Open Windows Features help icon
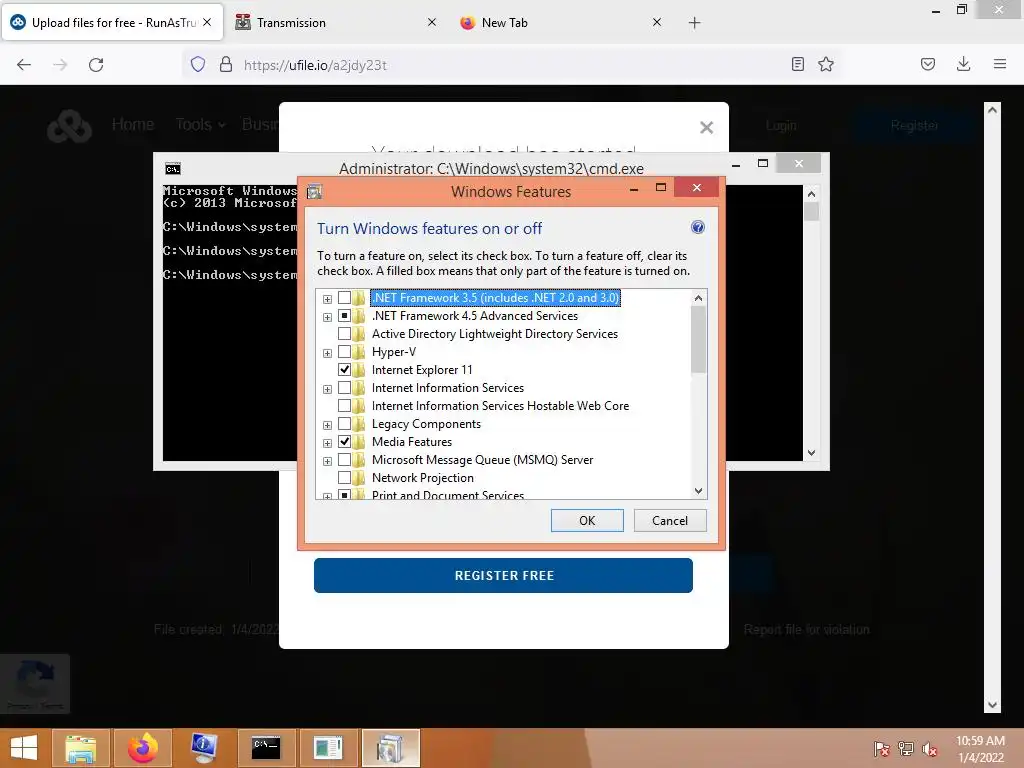This screenshot has width=1024, height=768. [x=697, y=227]
